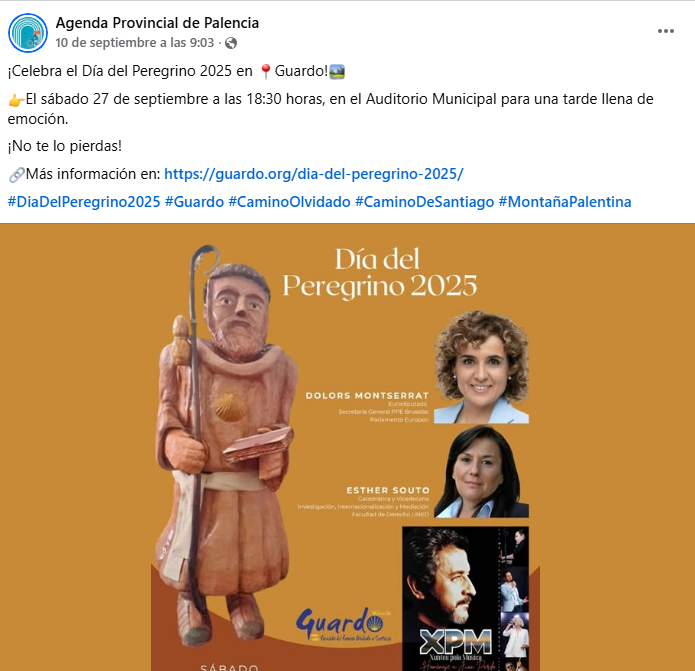
Task: Open the three-dot post options menu
Action: 666,31
